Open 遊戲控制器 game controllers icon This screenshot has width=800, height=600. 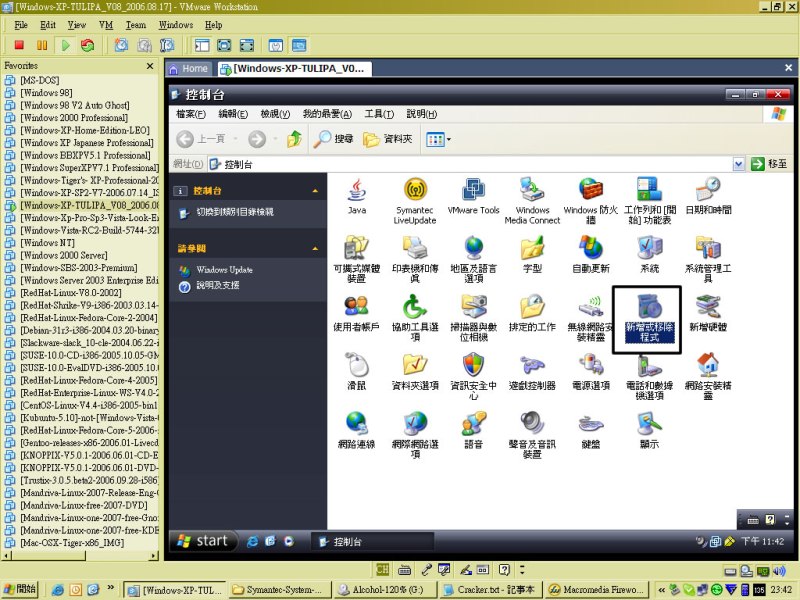tap(532, 365)
